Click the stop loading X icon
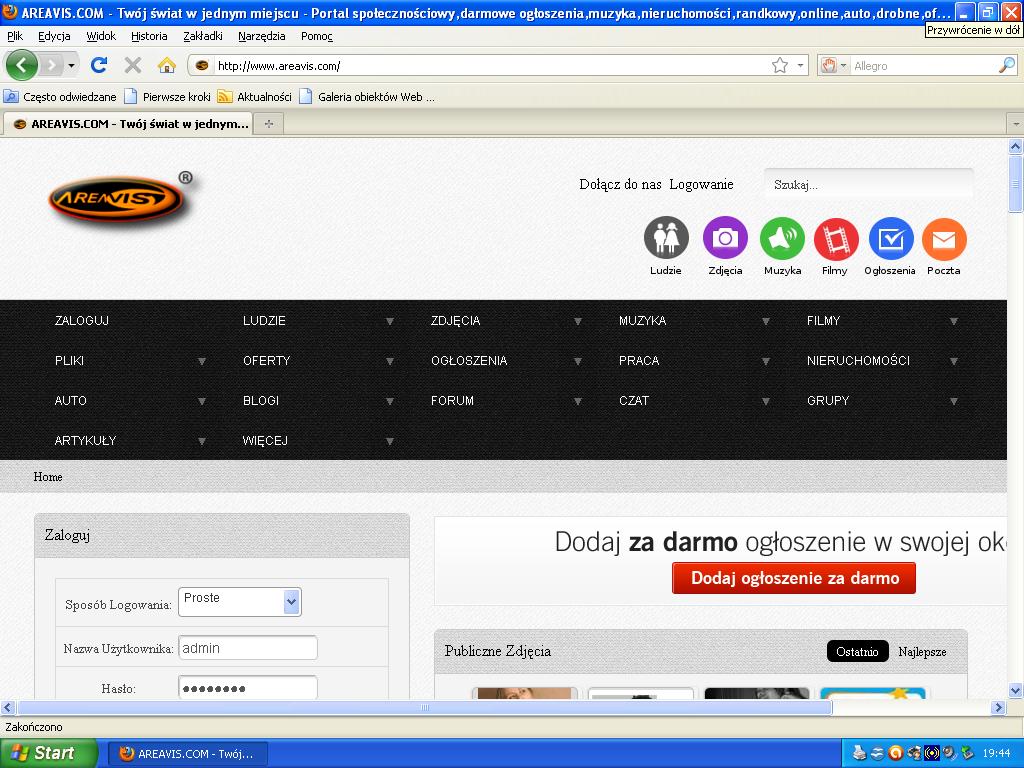 tap(133, 65)
